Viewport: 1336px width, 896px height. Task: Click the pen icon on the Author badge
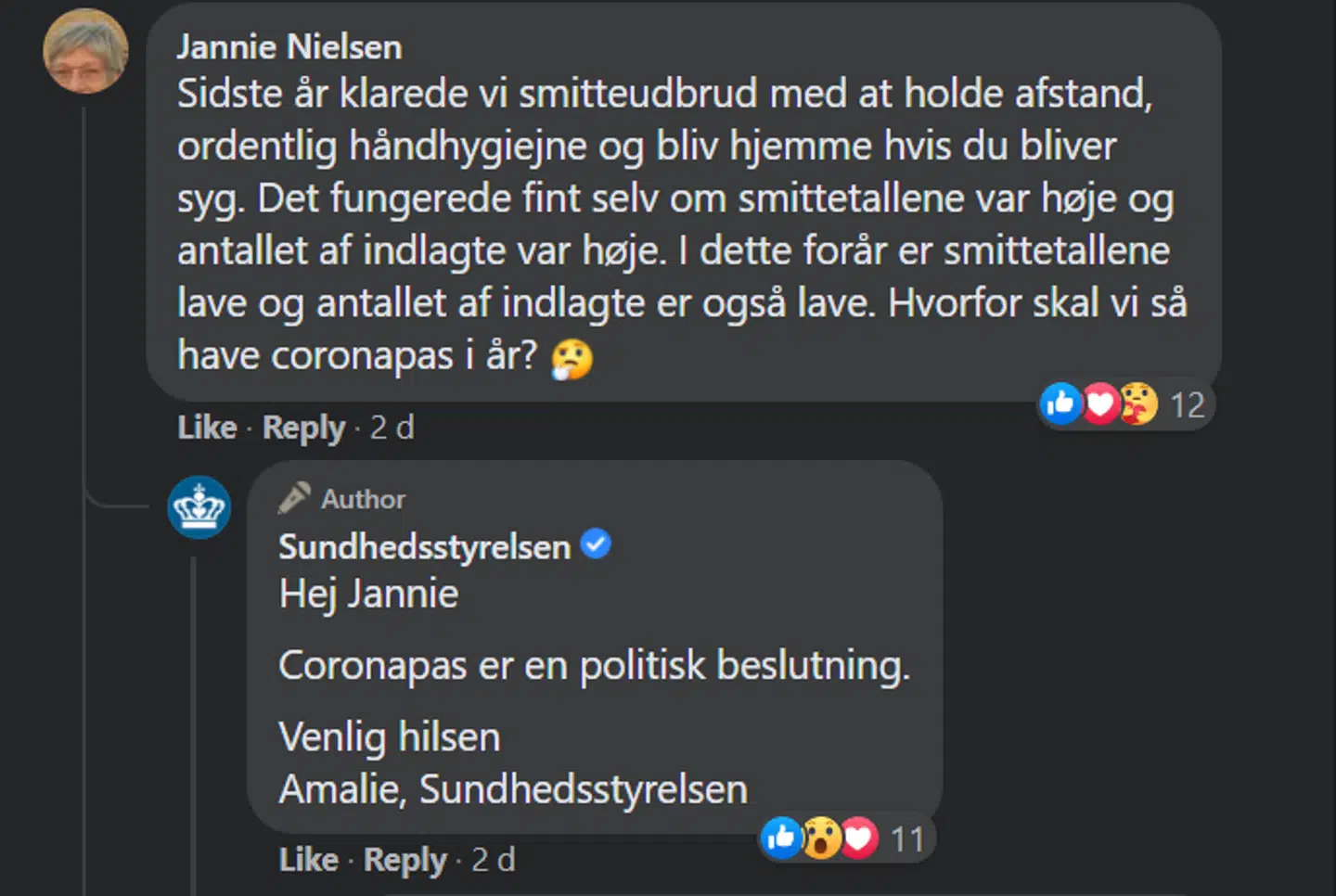pos(295,497)
